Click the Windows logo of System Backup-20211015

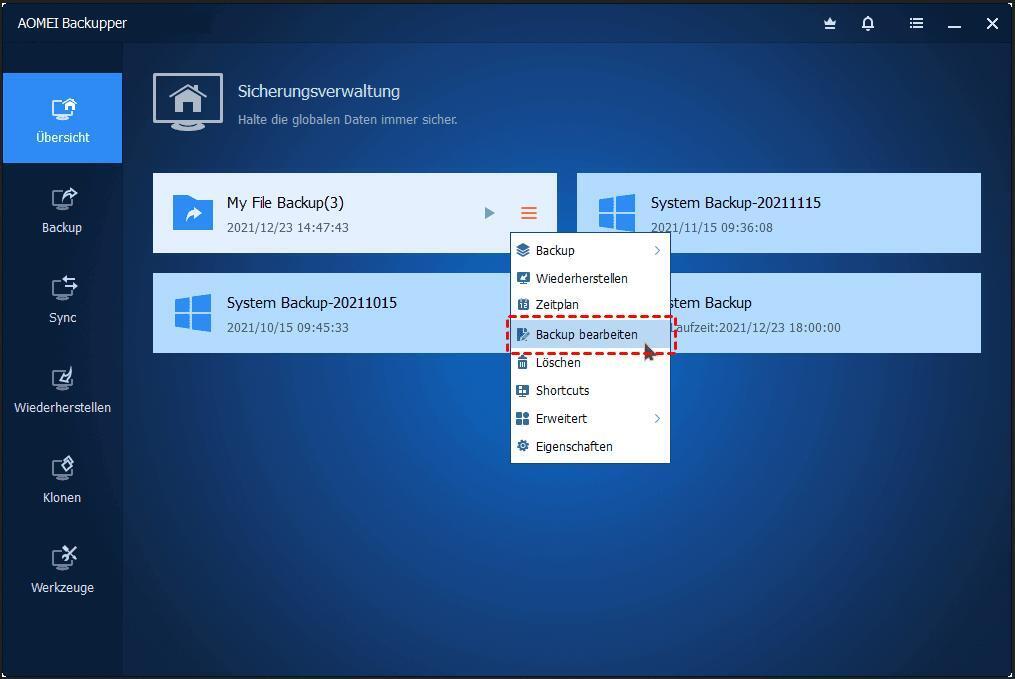coord(193,313)
